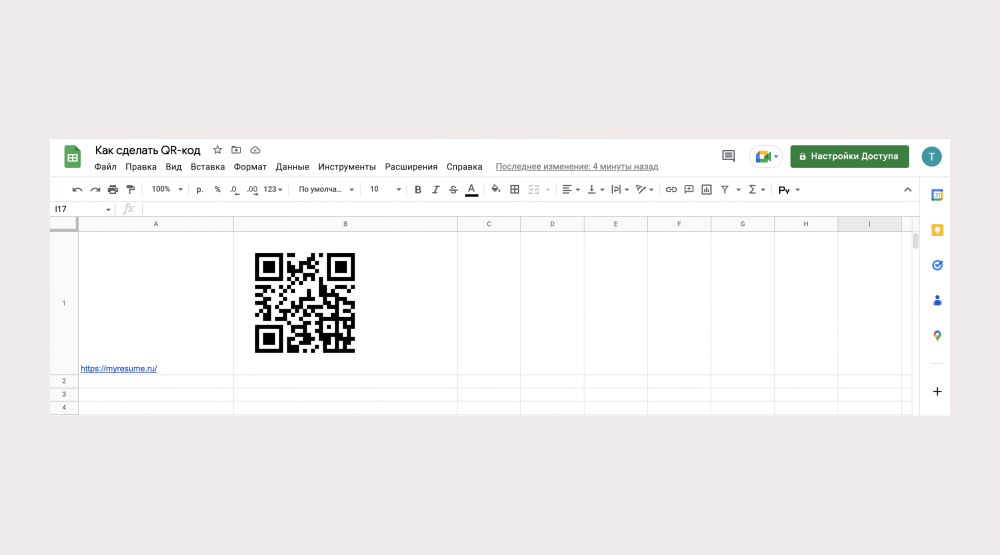This screenshot has width=1000, height=555.
Task: Click the Insert comment icon
Action: pyautogui.click(x=689, y=189)
